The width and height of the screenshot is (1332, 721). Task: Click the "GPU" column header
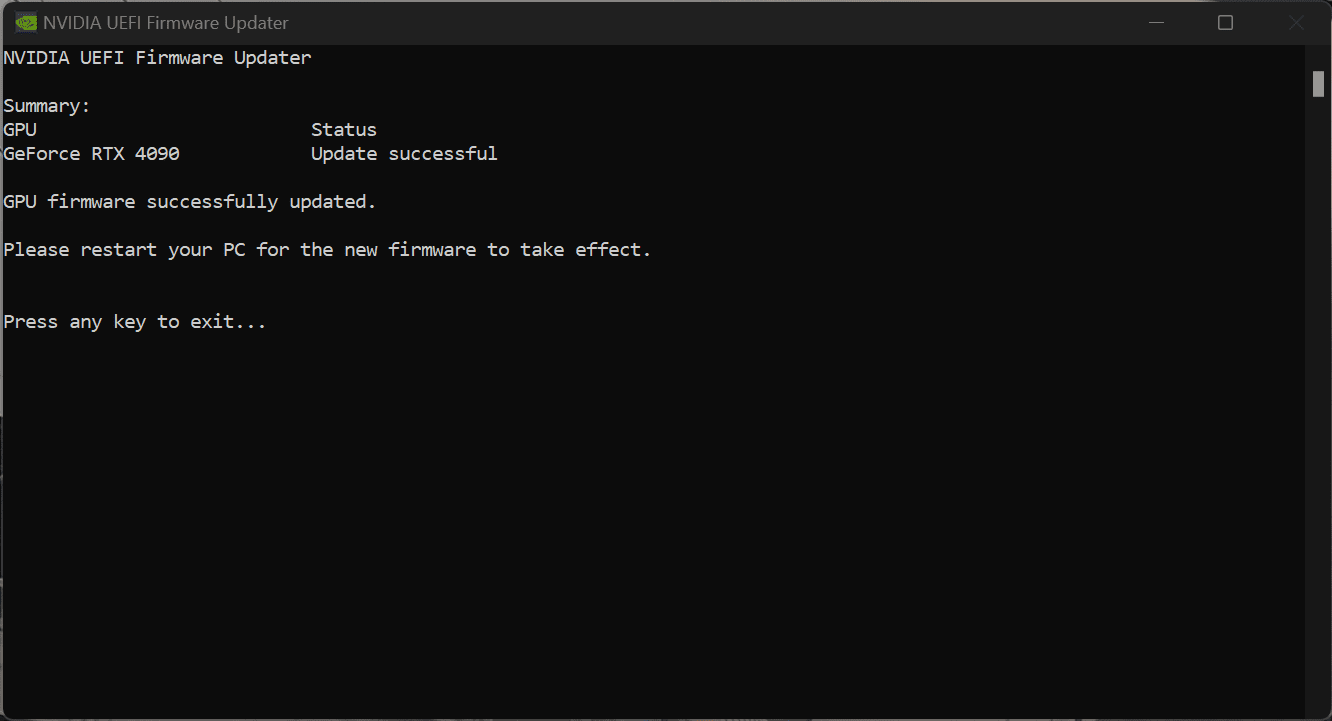pos(20,130)
